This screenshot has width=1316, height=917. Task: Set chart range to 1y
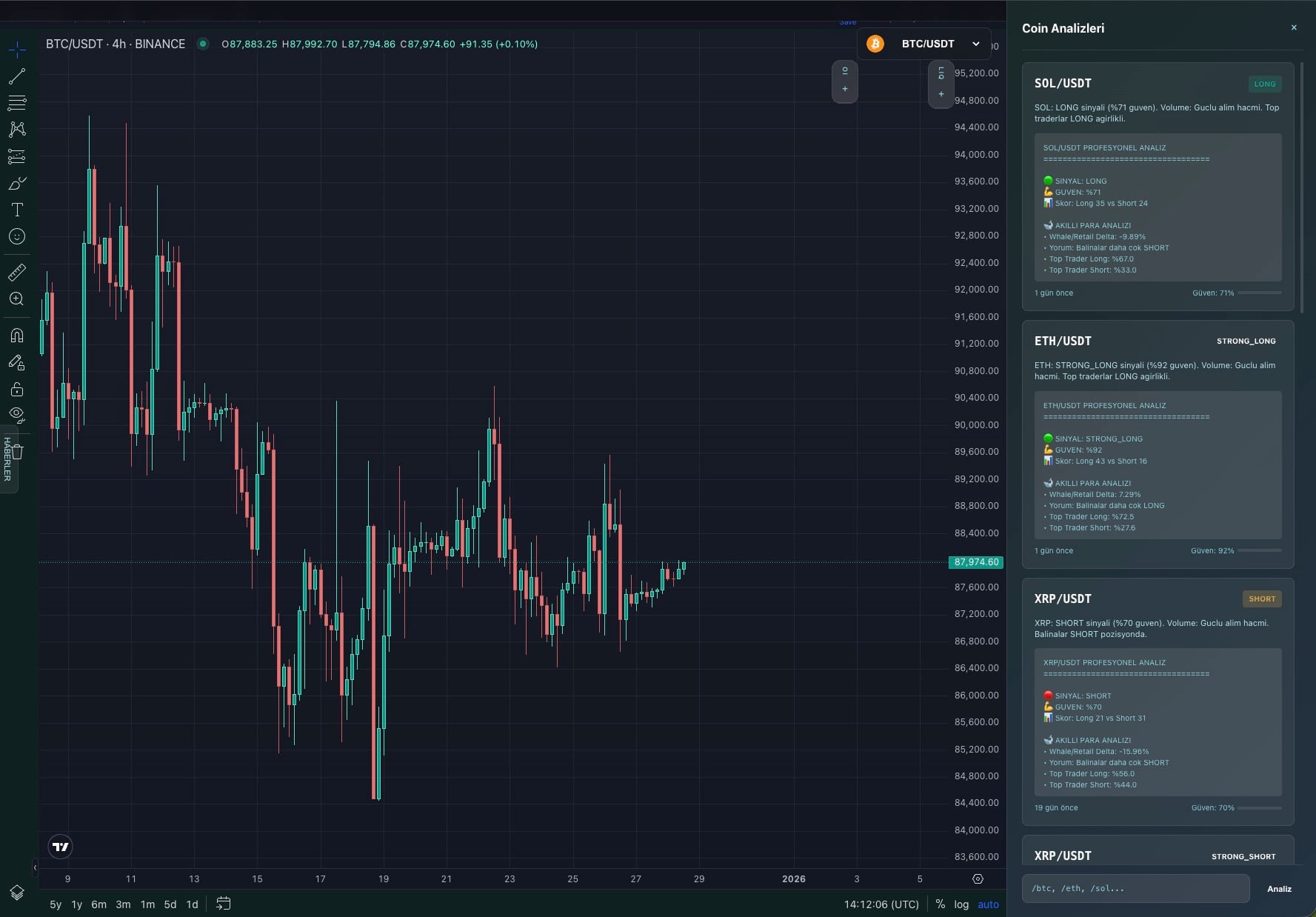pyautogui.click(x=77, y=904)
